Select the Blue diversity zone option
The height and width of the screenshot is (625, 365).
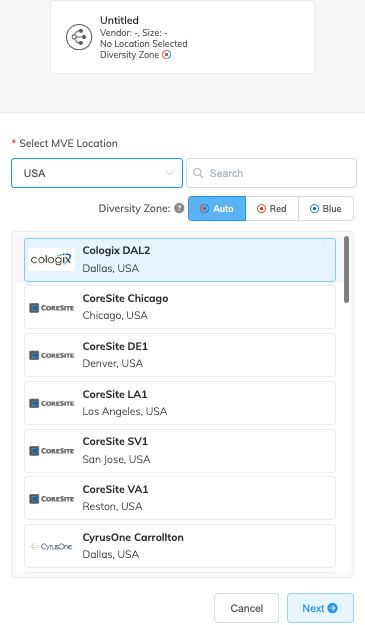[326, 208]
